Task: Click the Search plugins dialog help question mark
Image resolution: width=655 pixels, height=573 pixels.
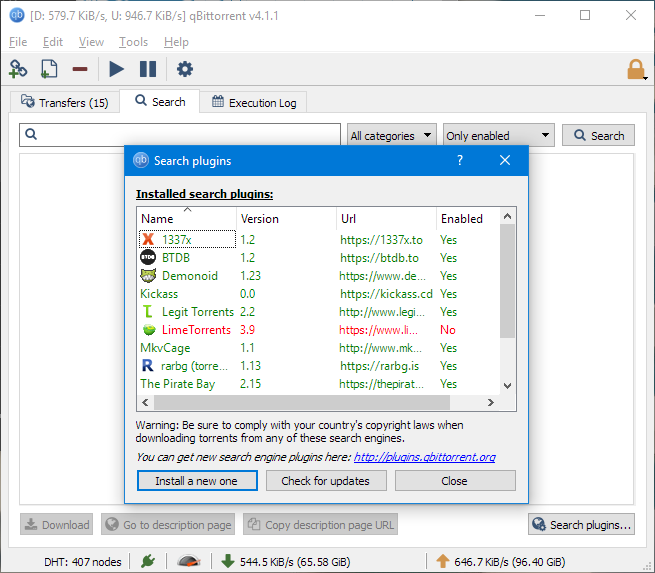Action: coord(460,160)
